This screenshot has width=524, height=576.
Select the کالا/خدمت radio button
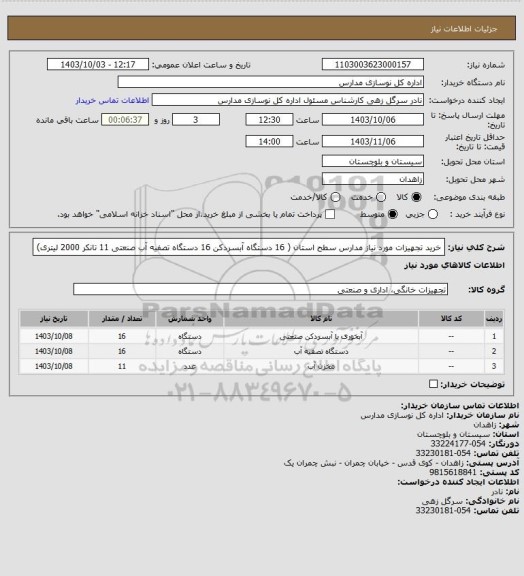click(x=335, y=197)
